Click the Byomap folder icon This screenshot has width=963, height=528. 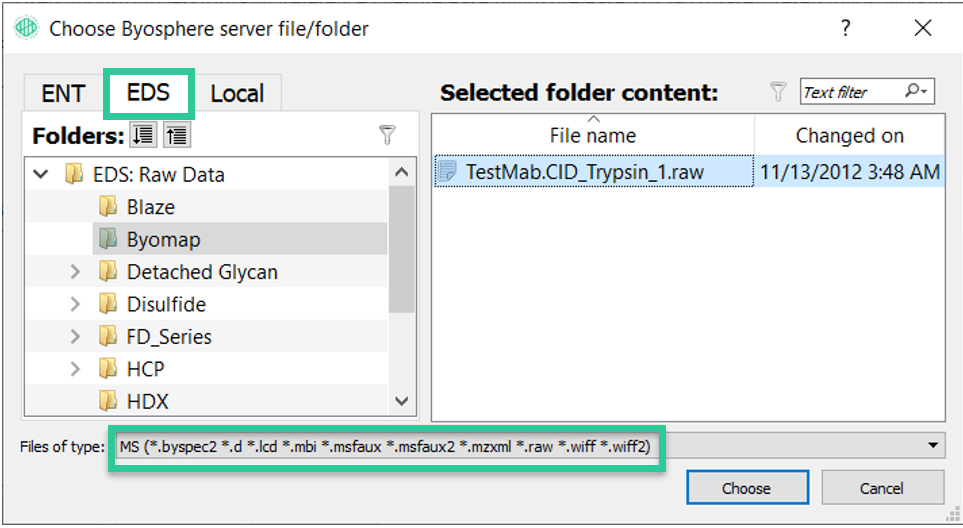tap(108, 239)
